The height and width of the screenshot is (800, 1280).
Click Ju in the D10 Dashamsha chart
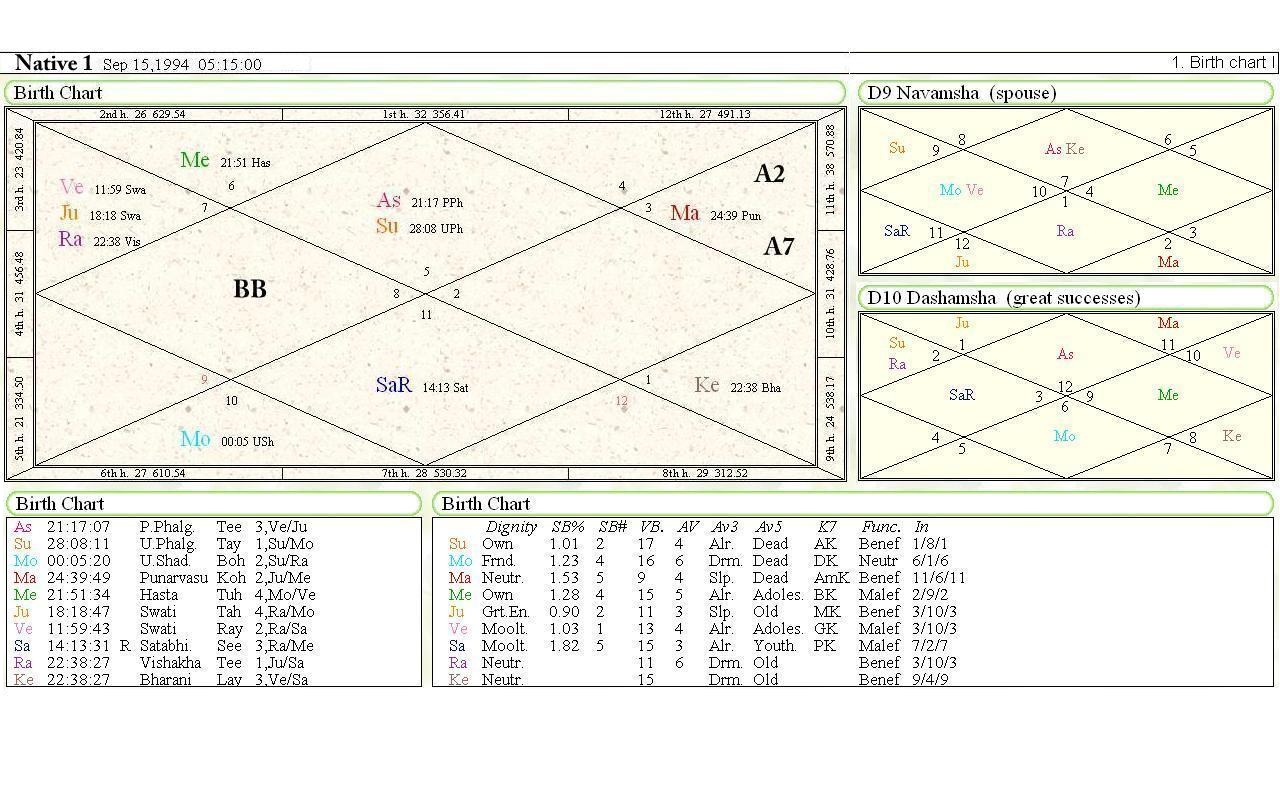pos(962,323)
